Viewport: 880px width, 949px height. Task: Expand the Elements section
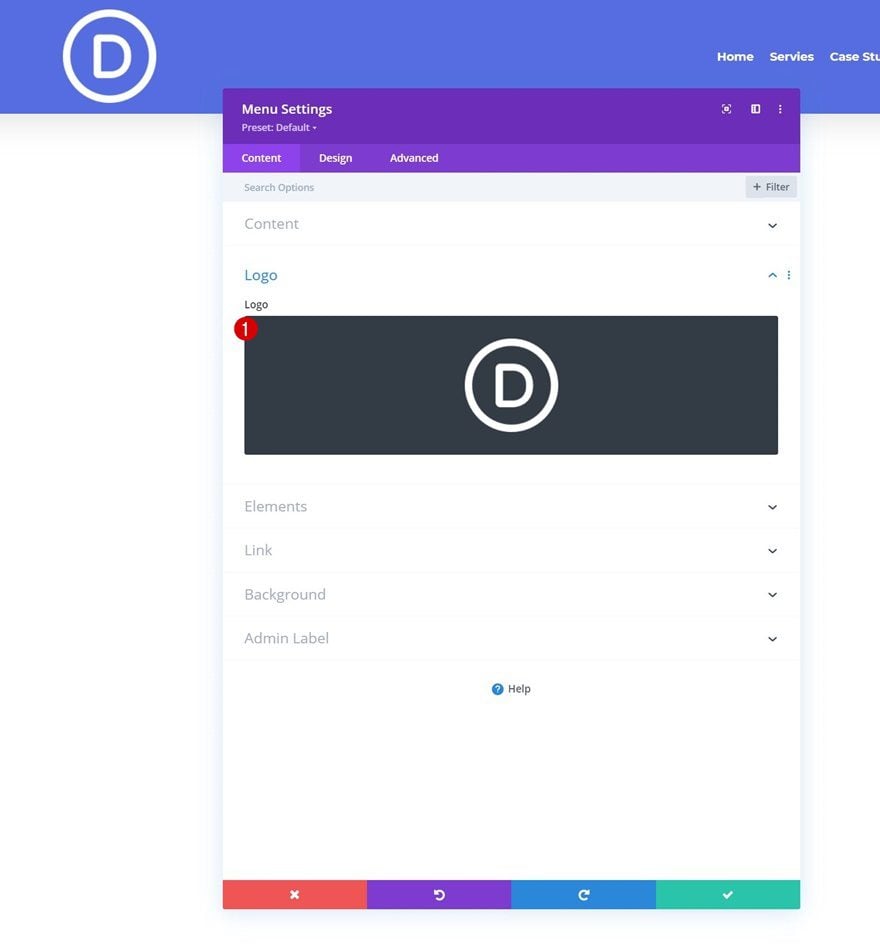tap(511, 507)
